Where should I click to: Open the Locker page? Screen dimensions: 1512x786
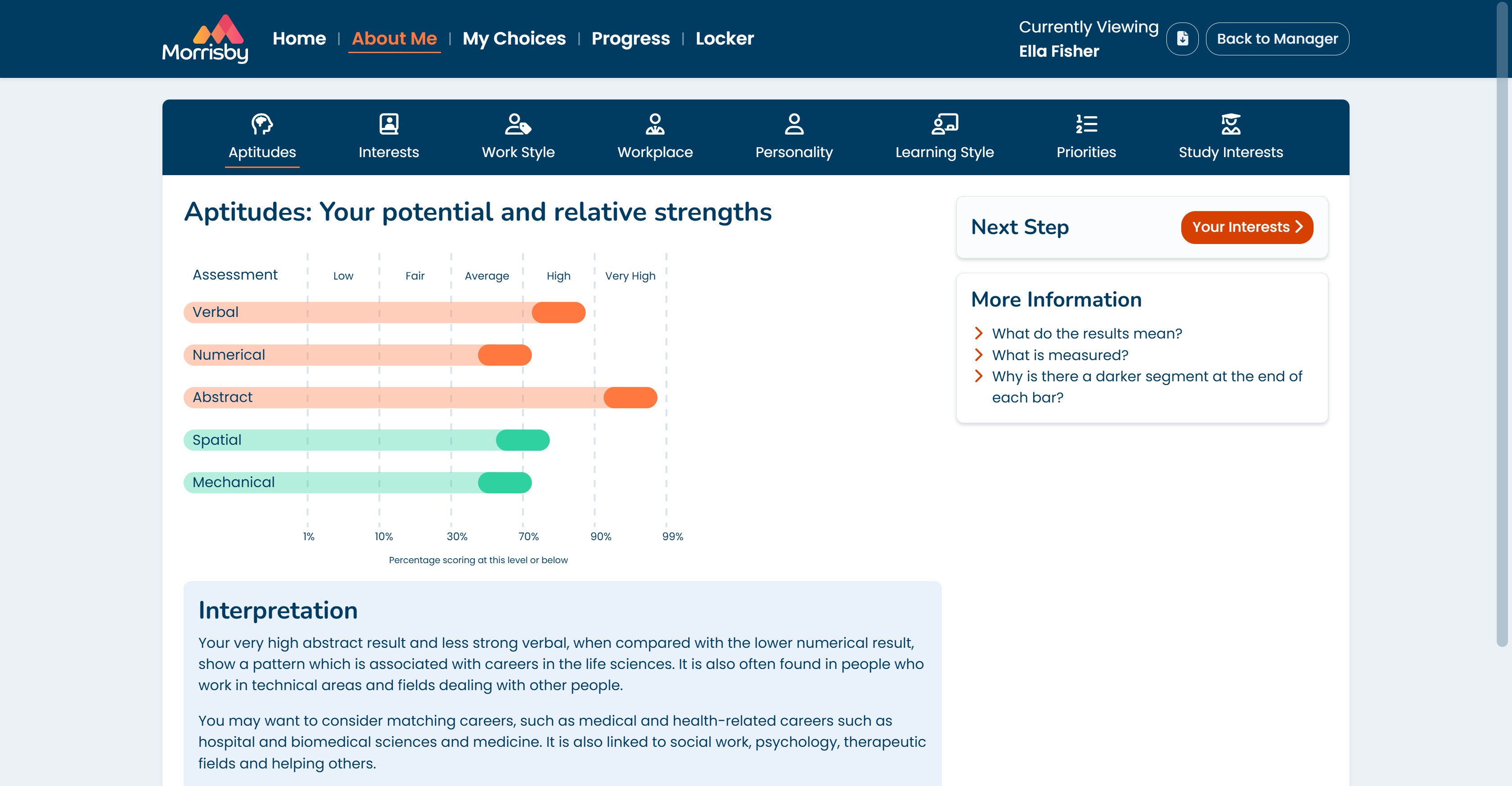pyautogui.click(x=724, y=39)
